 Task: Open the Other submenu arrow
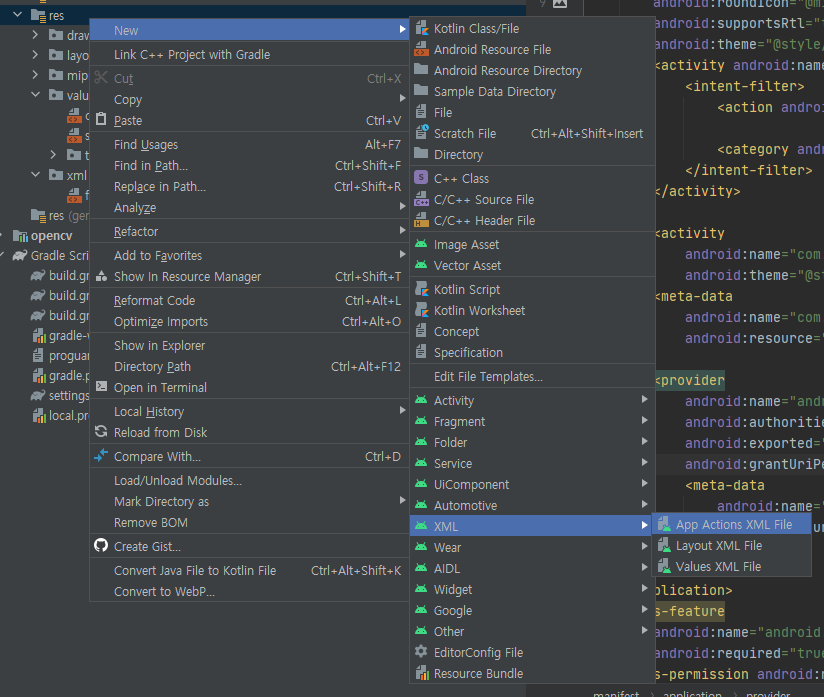[x=644, y=630]
